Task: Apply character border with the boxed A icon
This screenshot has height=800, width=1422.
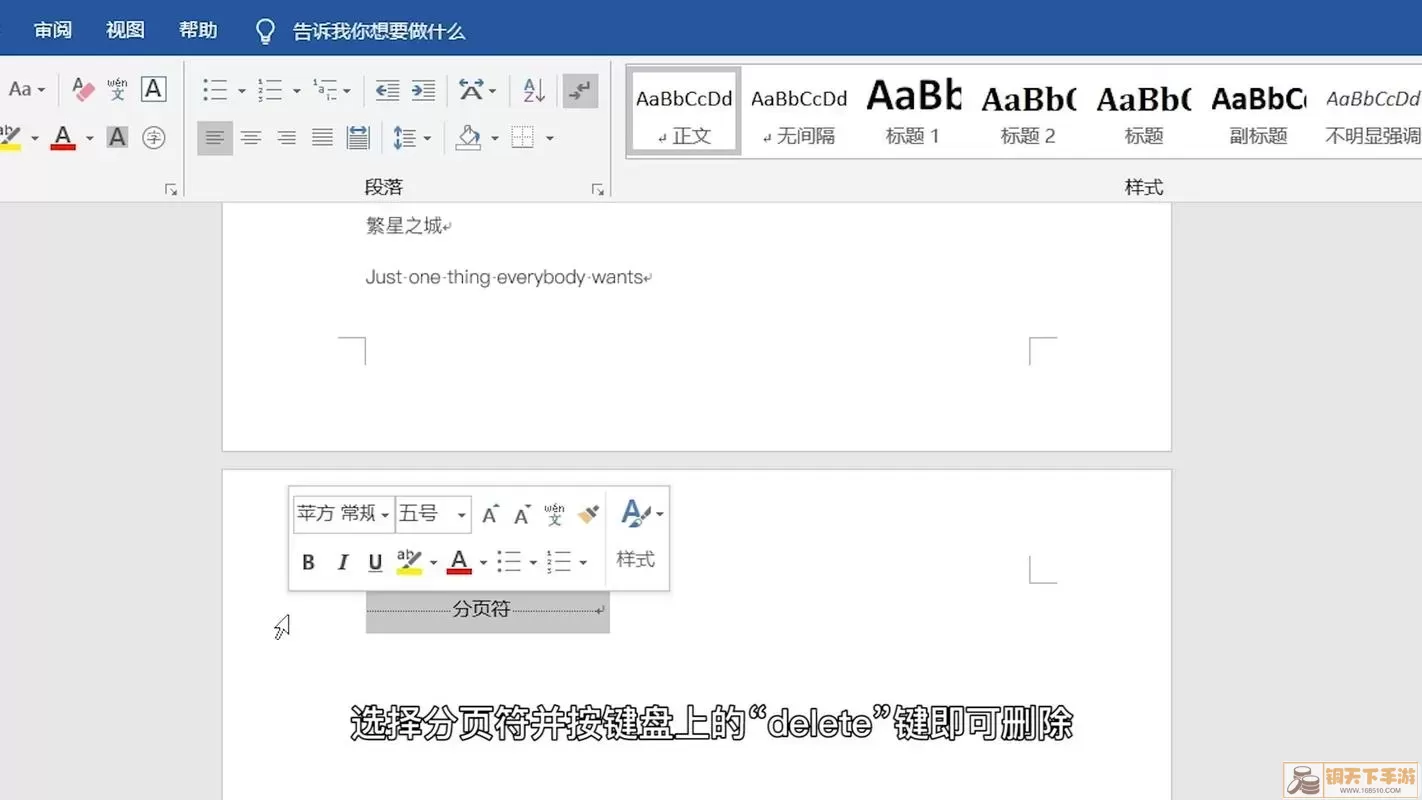Action: point(153,90)
